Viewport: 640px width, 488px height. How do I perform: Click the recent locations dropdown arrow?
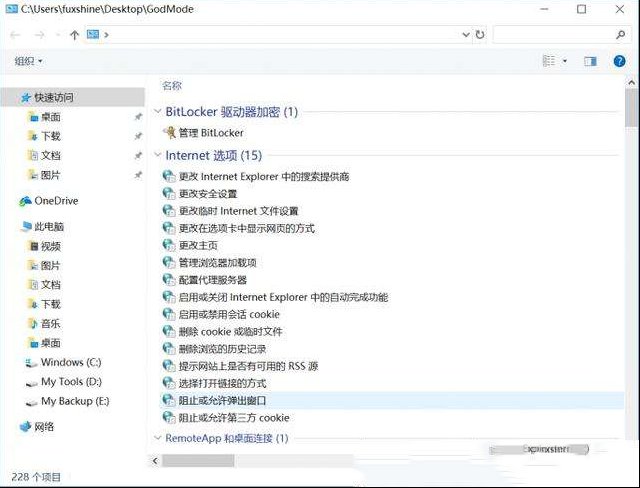(58, 35)
